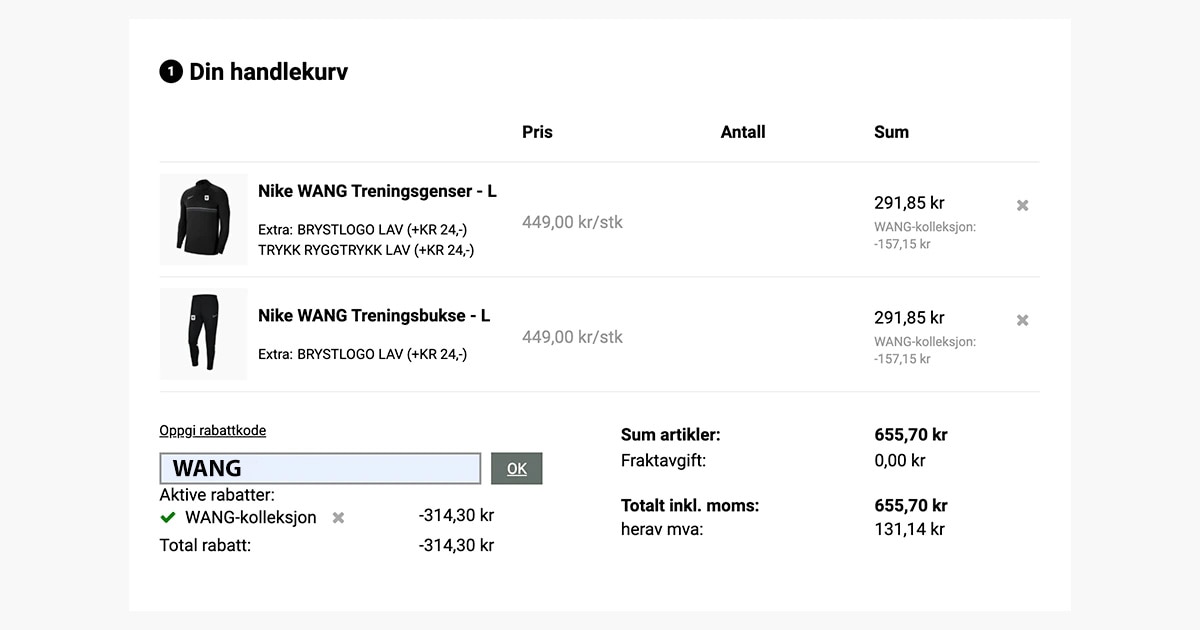Click the Sum column header
Screen dimensions: 1200x630
point(892,132)
